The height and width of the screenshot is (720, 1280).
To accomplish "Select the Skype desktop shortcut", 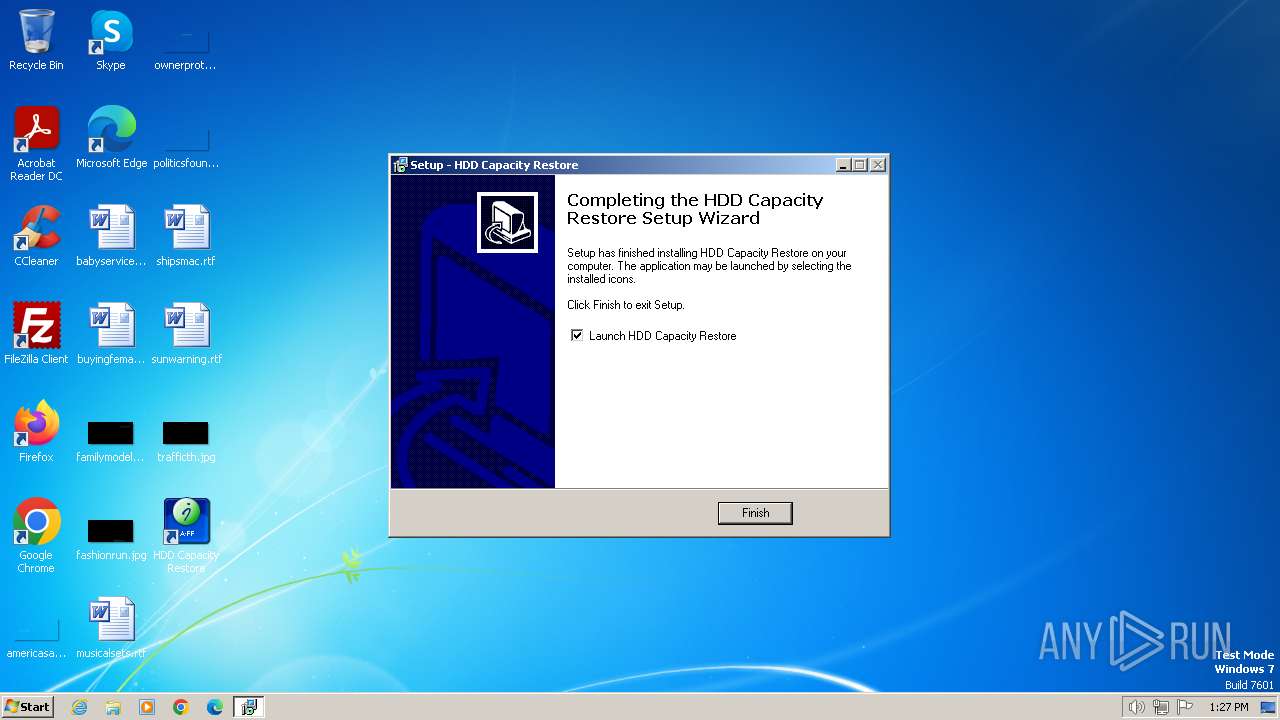I will (111, 40).
